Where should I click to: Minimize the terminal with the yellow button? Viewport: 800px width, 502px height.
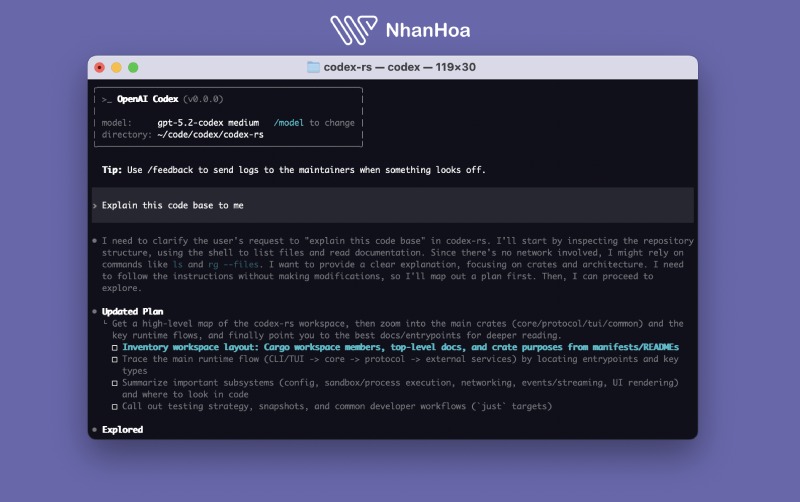116,67
